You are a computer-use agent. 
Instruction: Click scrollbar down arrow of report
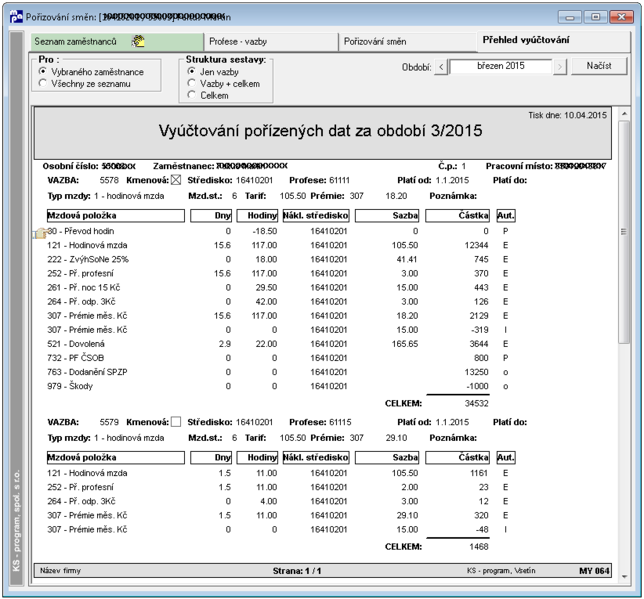pos(624,576)
